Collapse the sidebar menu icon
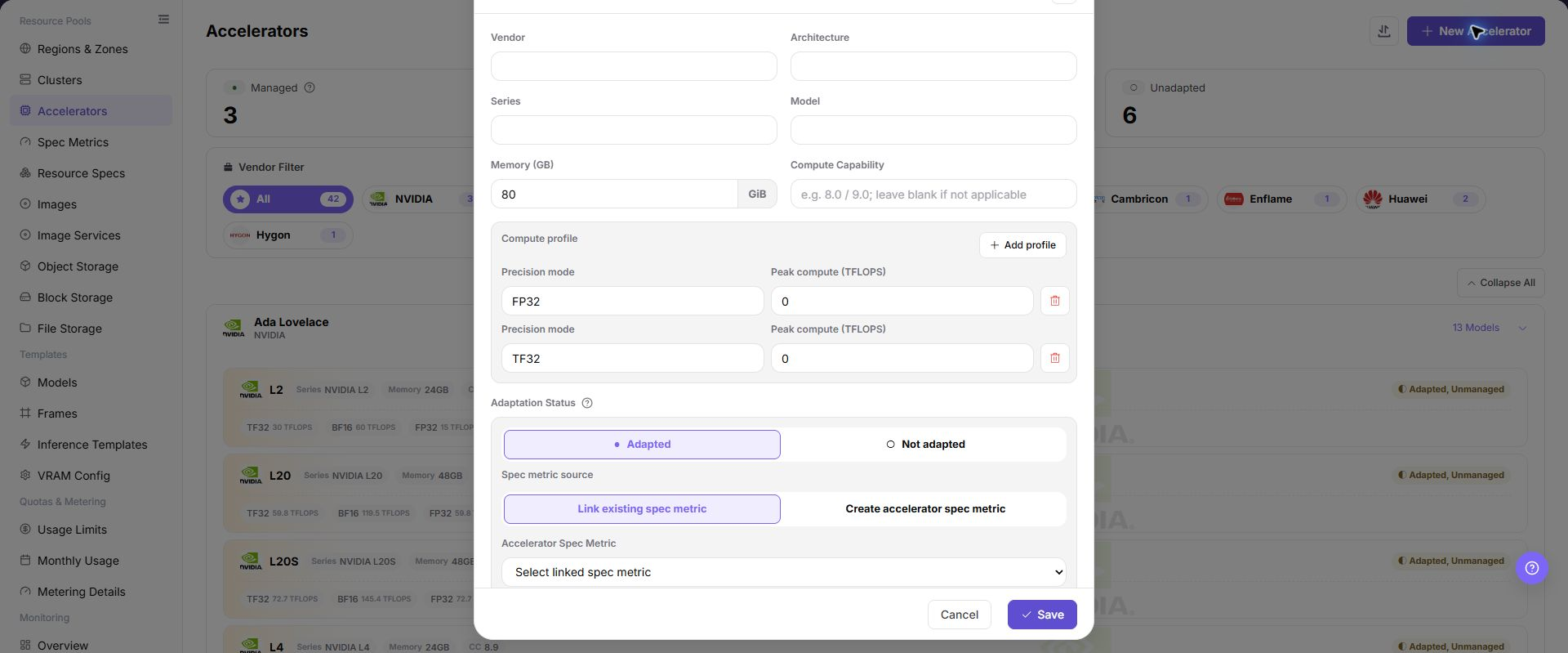 pos(163,20)
